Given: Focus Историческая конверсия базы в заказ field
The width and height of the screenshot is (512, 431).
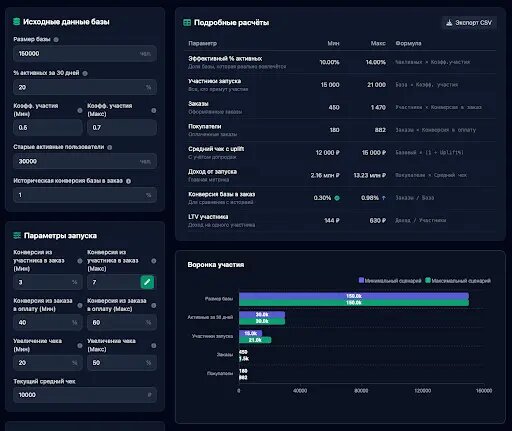Looking at the screenshot, I should [x=85, y=195].
